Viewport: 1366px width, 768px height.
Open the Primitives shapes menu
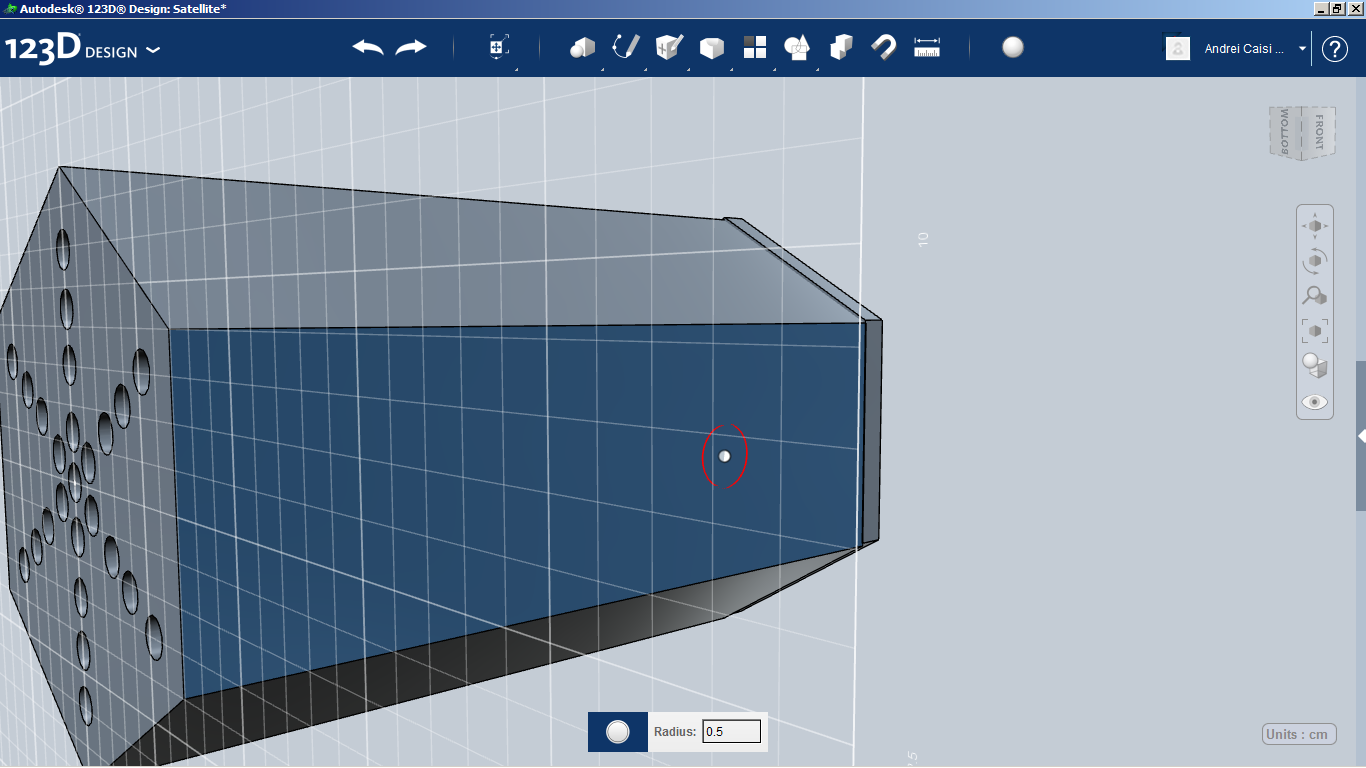pyautogui.click(x=583, y=48)
